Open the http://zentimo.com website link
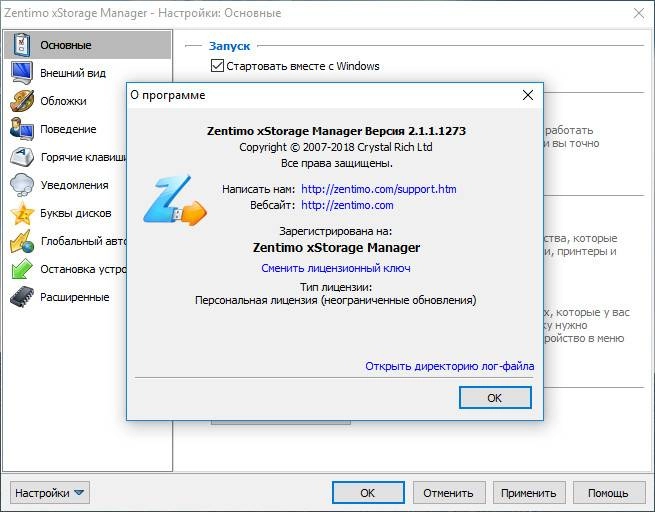The width and height of the screenshot is (655, 512). point(347,205)
